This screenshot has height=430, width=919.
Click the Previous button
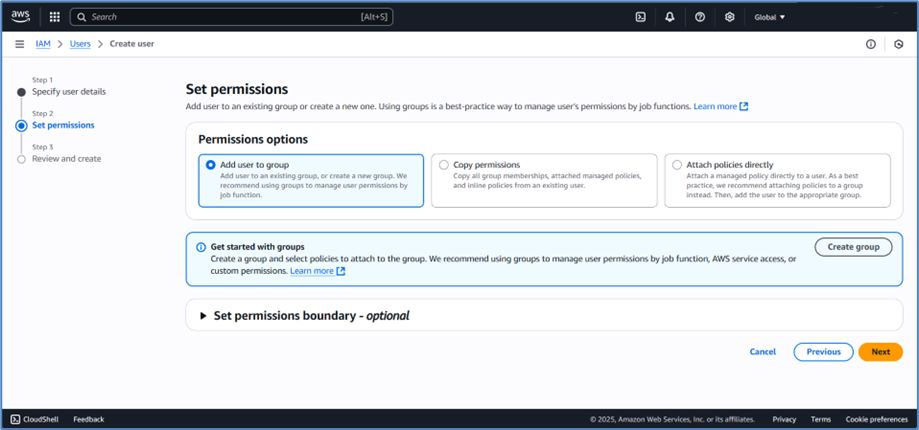[823, 352]
